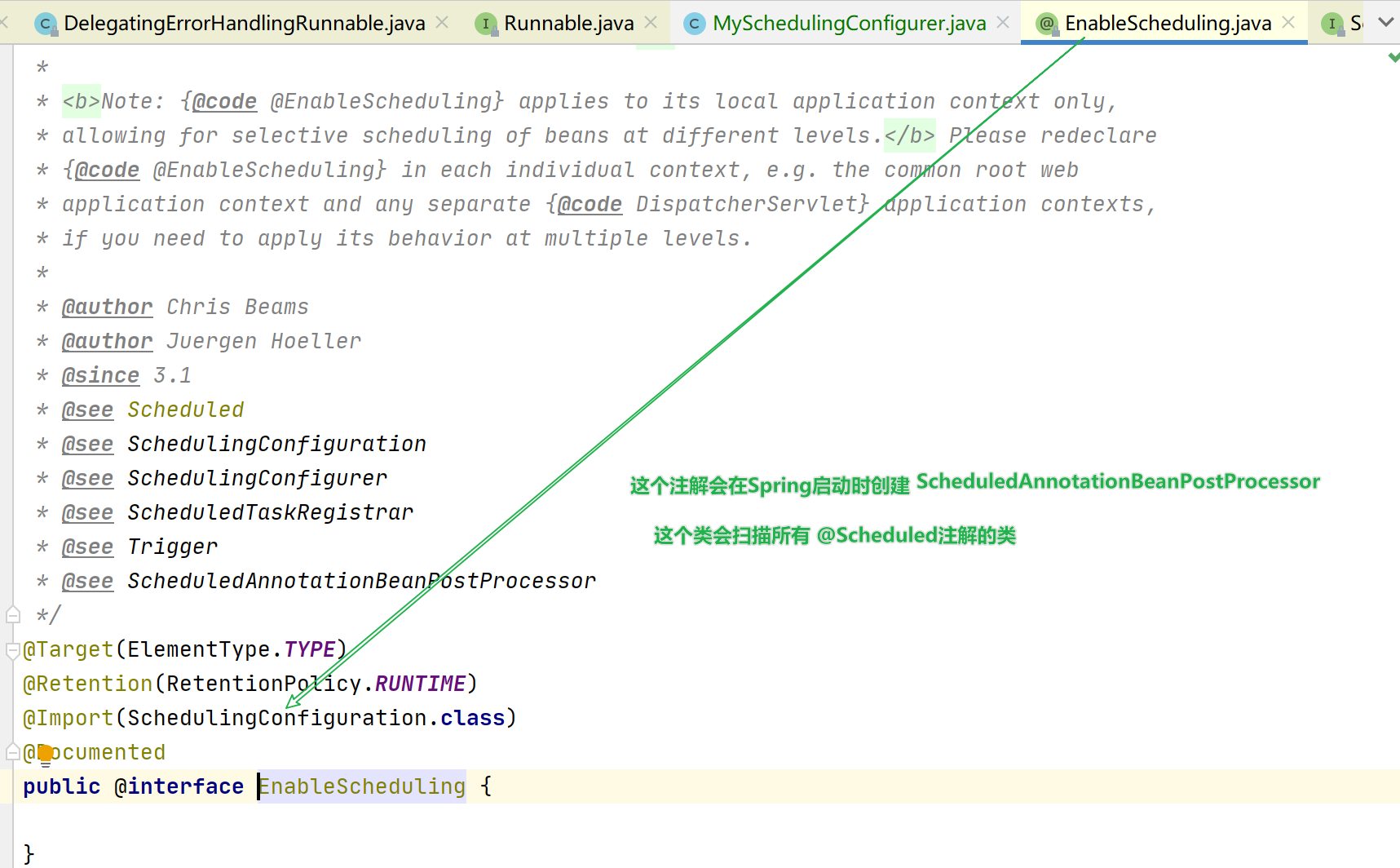Switch to the MySchedulingConfigurer.java tab
1400x868 pixels.
(x=846, y=23)
